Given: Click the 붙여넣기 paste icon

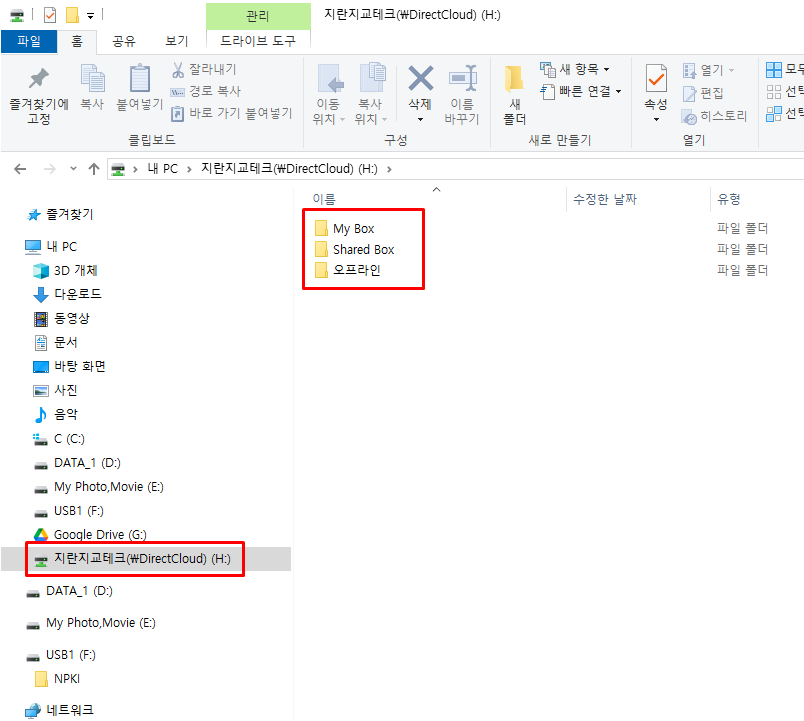Looking at the screenshot, I should point(140,80).
